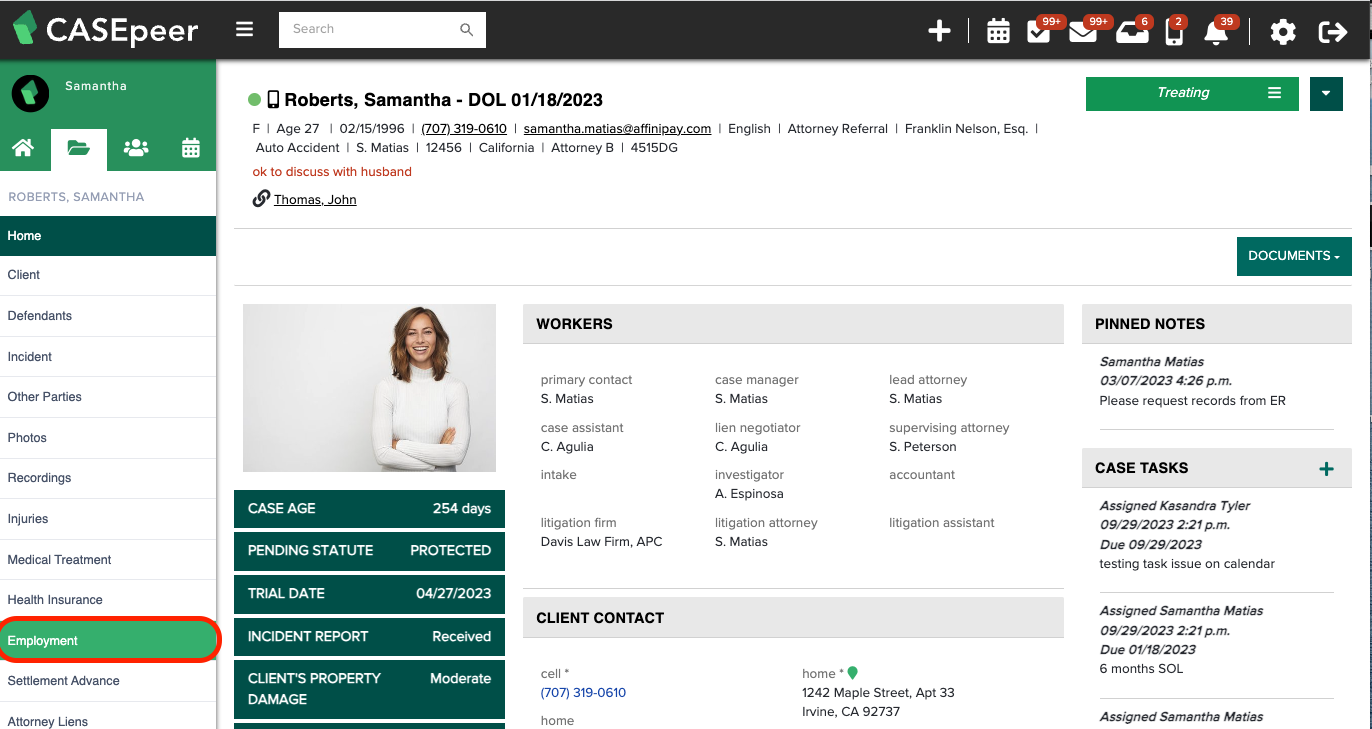Go to Medical Treatment section
Image resolution: width=1372 pixels, height=729 pixels.
(58, 559)
